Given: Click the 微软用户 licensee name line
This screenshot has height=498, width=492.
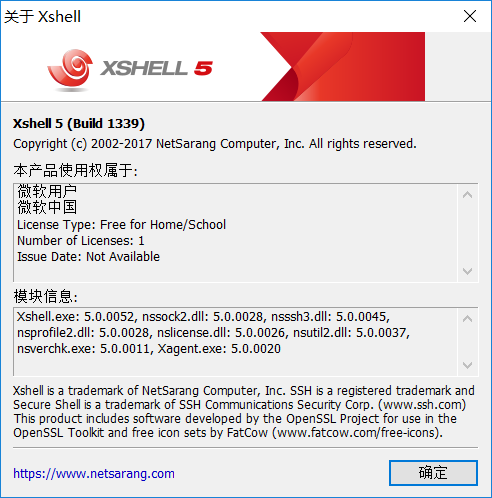Looking at the screenshot, I should (x=47, y=191).
